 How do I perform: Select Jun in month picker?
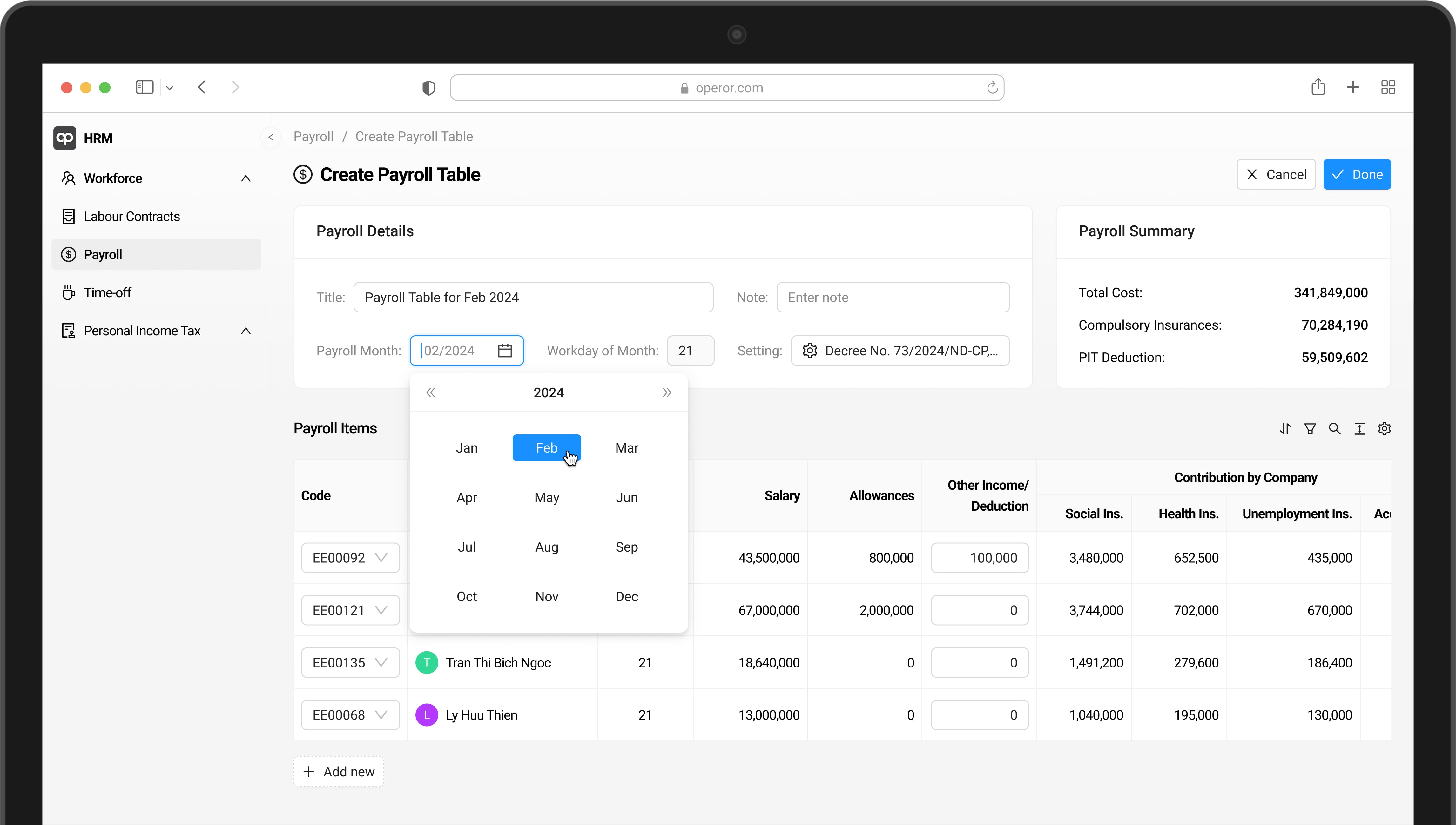(x=627, y=498)
